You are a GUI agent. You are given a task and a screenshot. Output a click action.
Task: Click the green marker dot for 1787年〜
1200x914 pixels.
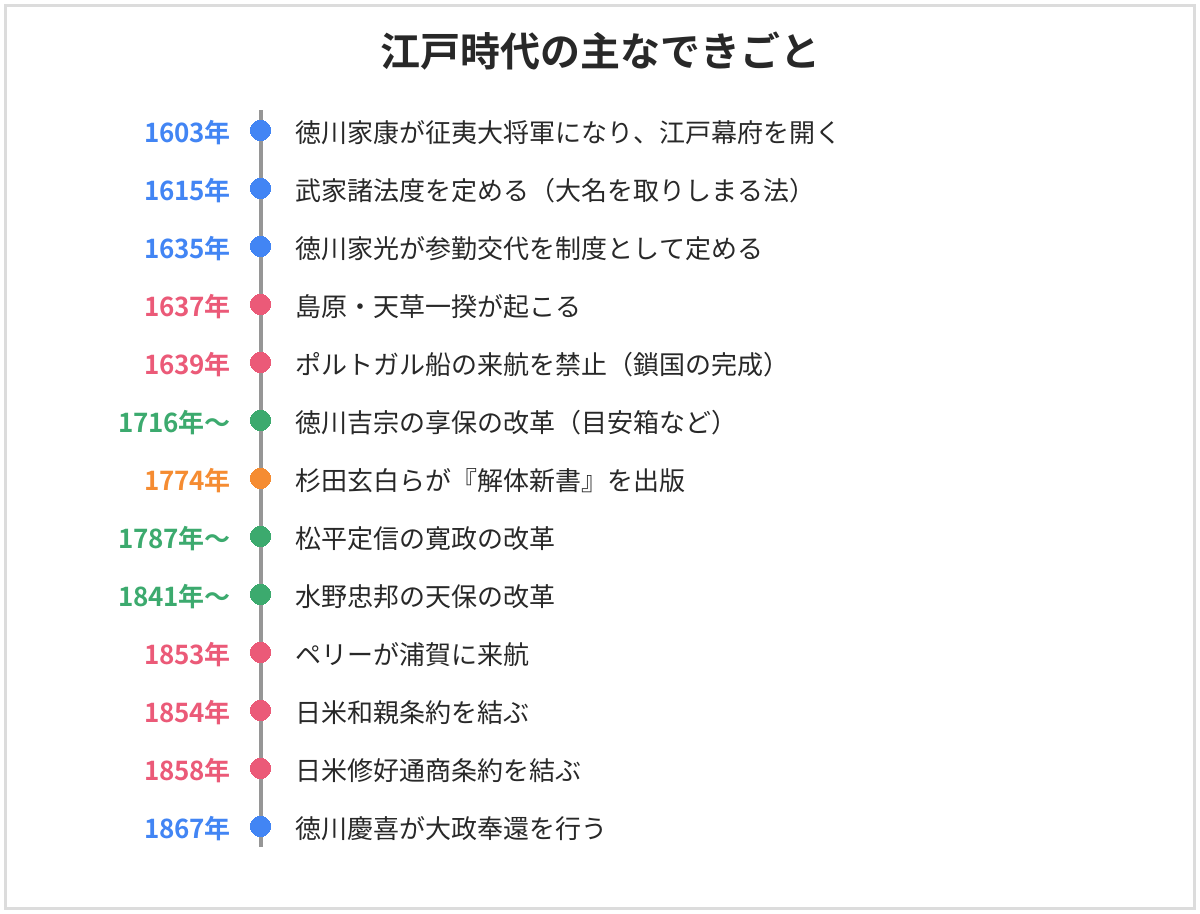pos(261,537)
